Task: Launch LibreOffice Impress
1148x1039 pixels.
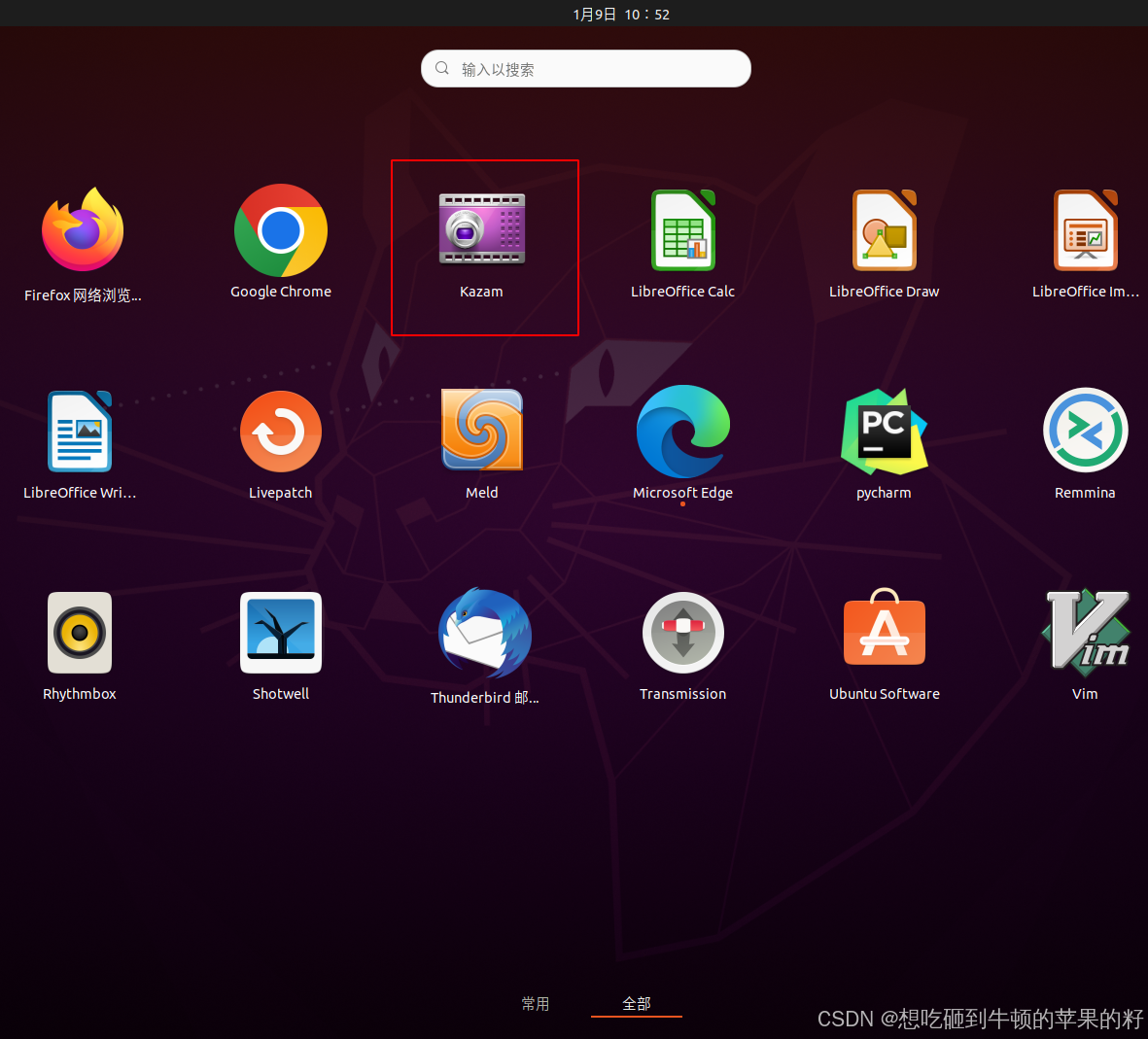Action: click(1085, 230)
